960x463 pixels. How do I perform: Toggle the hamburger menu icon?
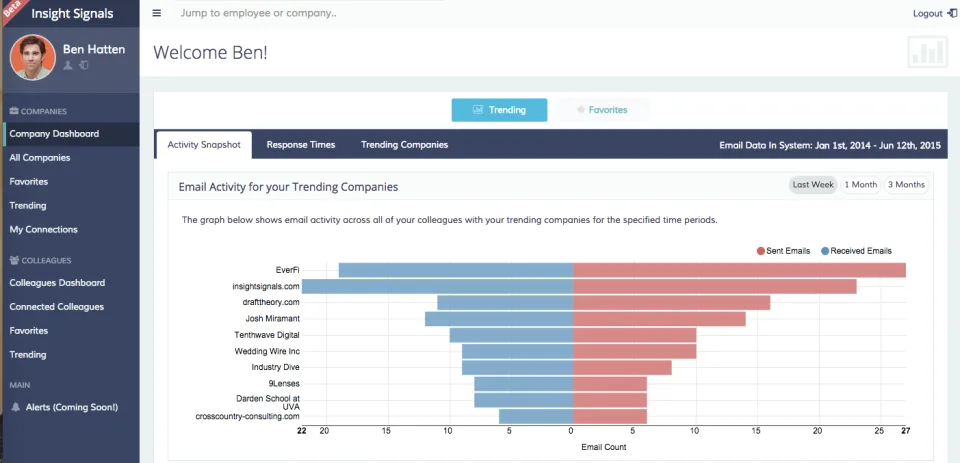[x=157, y=13]
